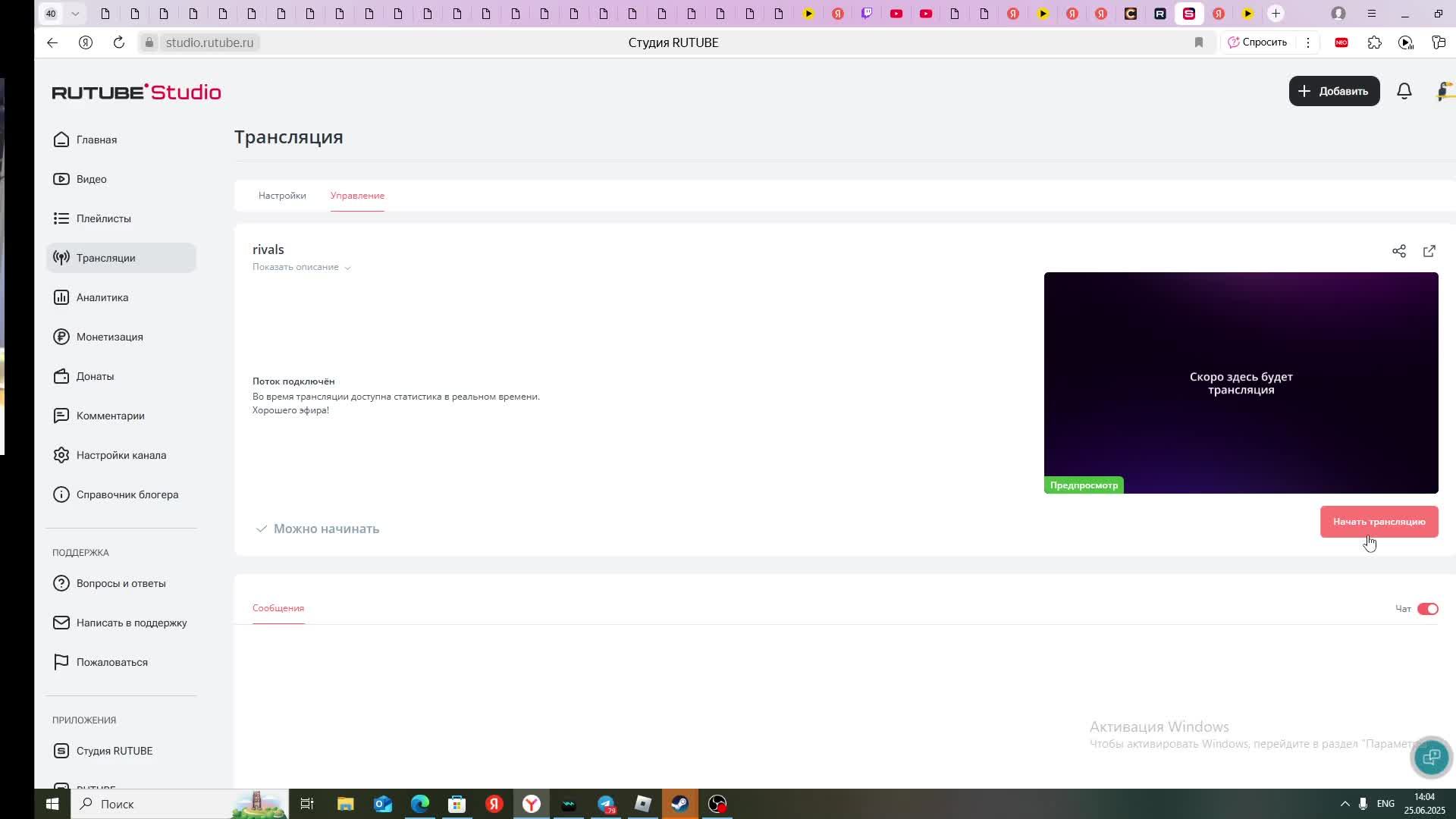Viewport: 1456px width, 819px height.
Task: Open File Explorer from taskbar
Action: [346, 804]
